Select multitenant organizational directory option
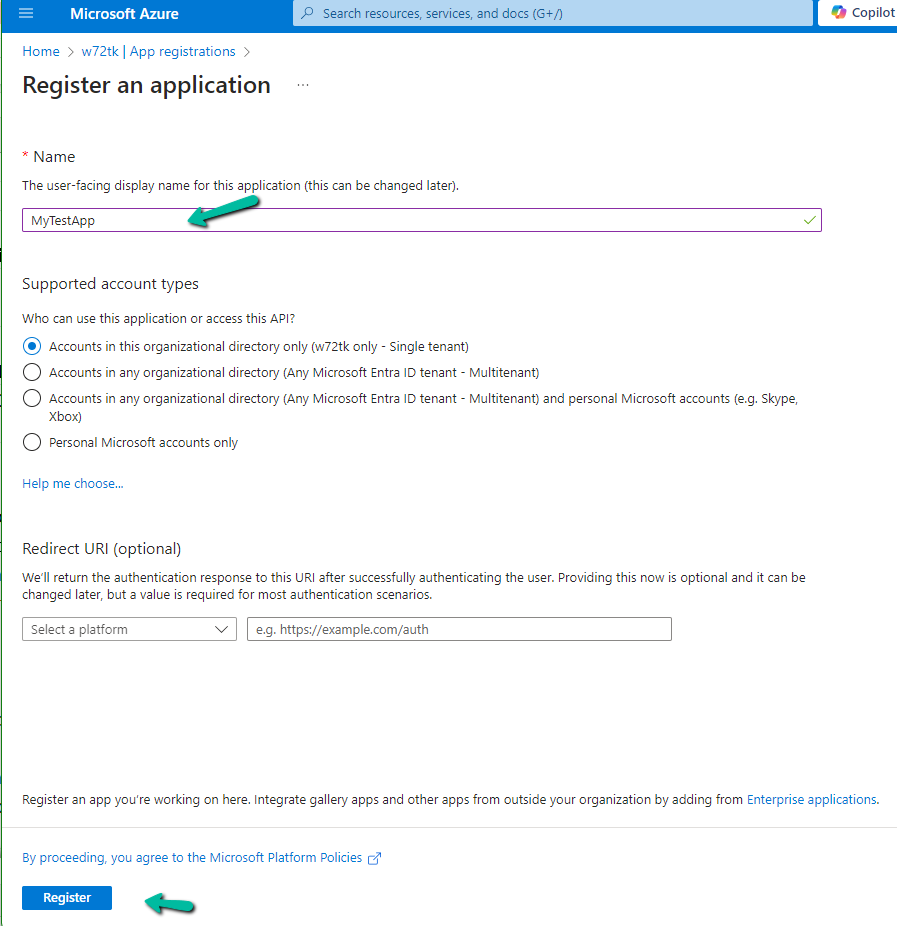Viewport: 897px width, 926px height. pos(32,372)
